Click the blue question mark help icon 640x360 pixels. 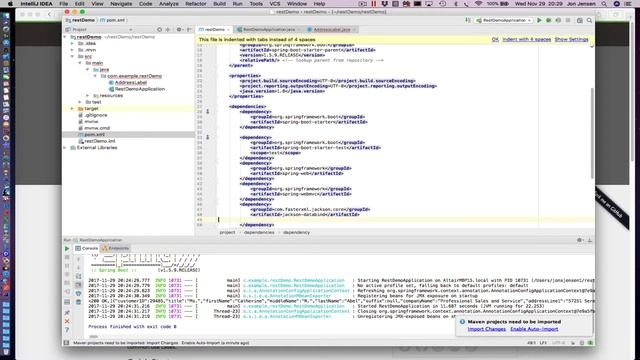pos(67,330)
